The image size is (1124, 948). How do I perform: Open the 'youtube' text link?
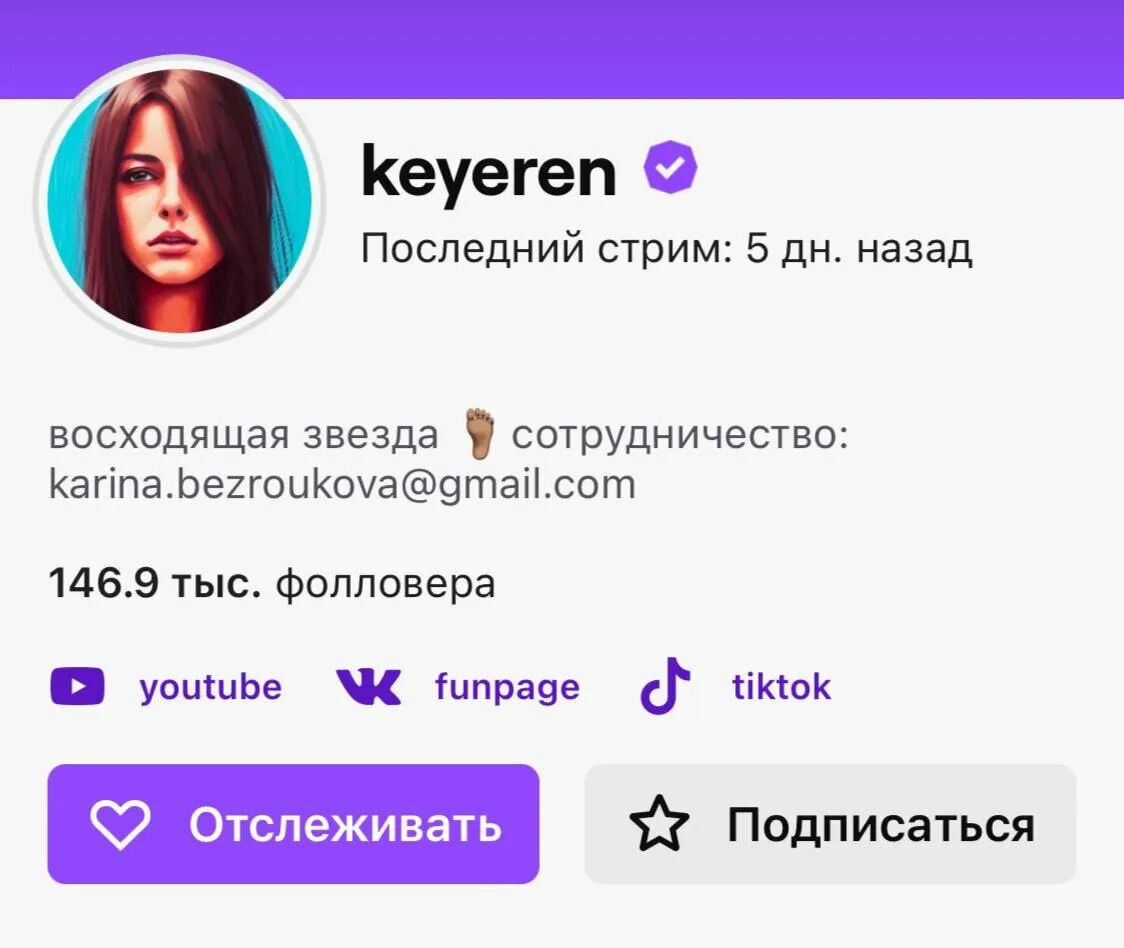point(210,687)
